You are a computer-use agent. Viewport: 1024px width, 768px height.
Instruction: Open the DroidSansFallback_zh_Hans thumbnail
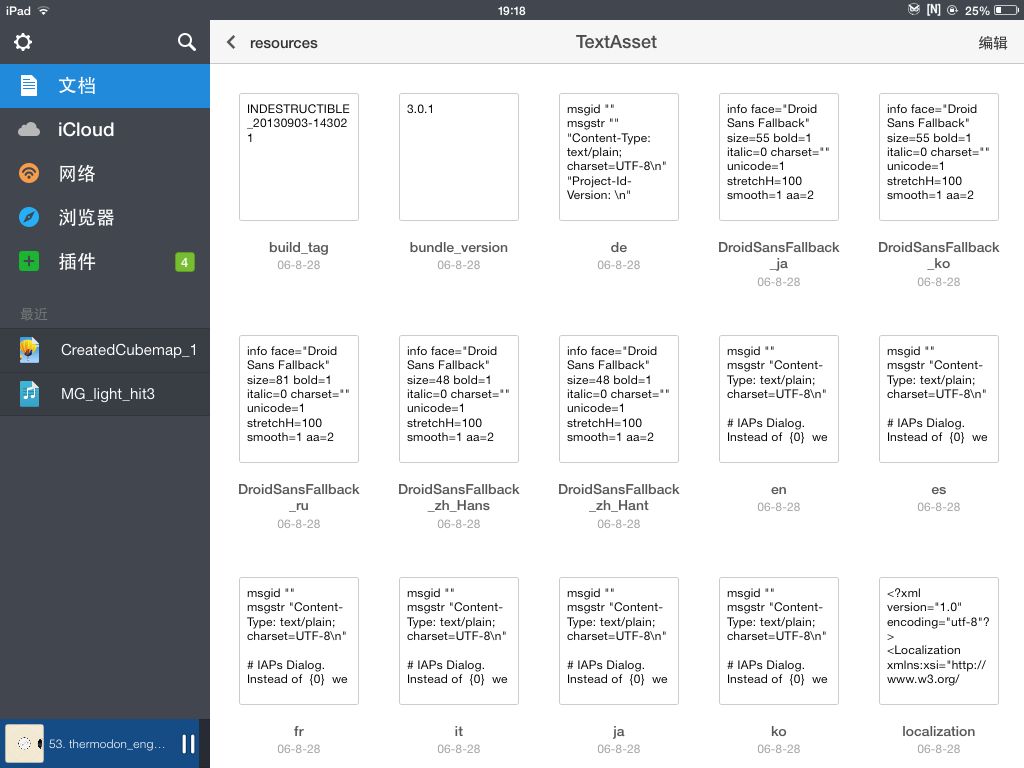coord(458,399)
